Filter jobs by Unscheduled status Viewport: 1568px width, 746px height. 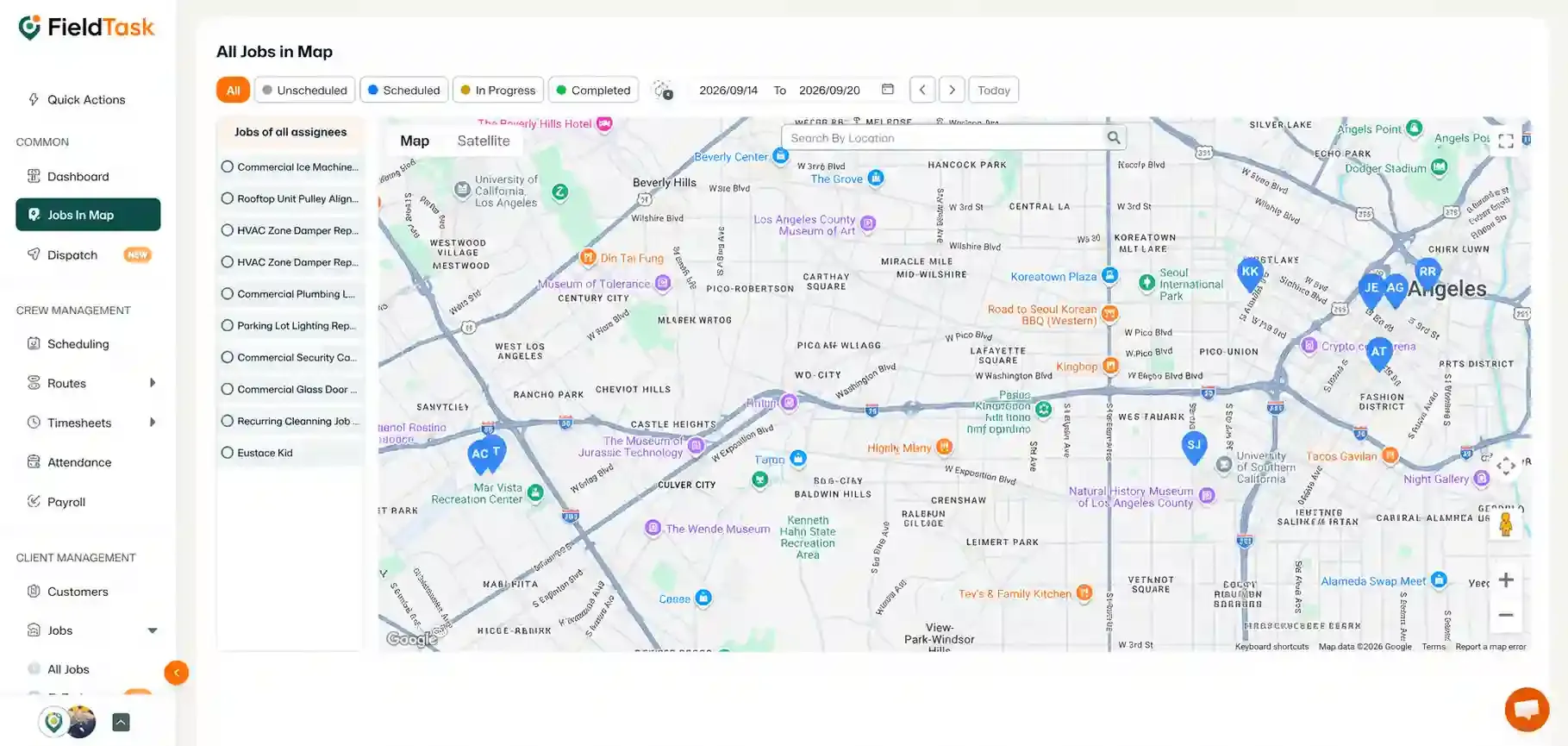pyautogui.click(x=304, y=90)
